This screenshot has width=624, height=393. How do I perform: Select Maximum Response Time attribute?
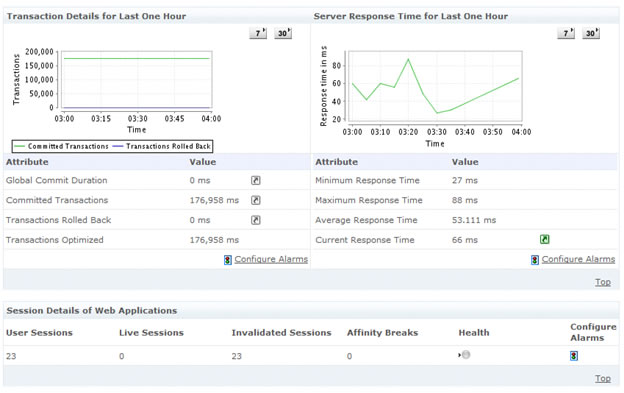pyautogui.click(x=369, y=200)
